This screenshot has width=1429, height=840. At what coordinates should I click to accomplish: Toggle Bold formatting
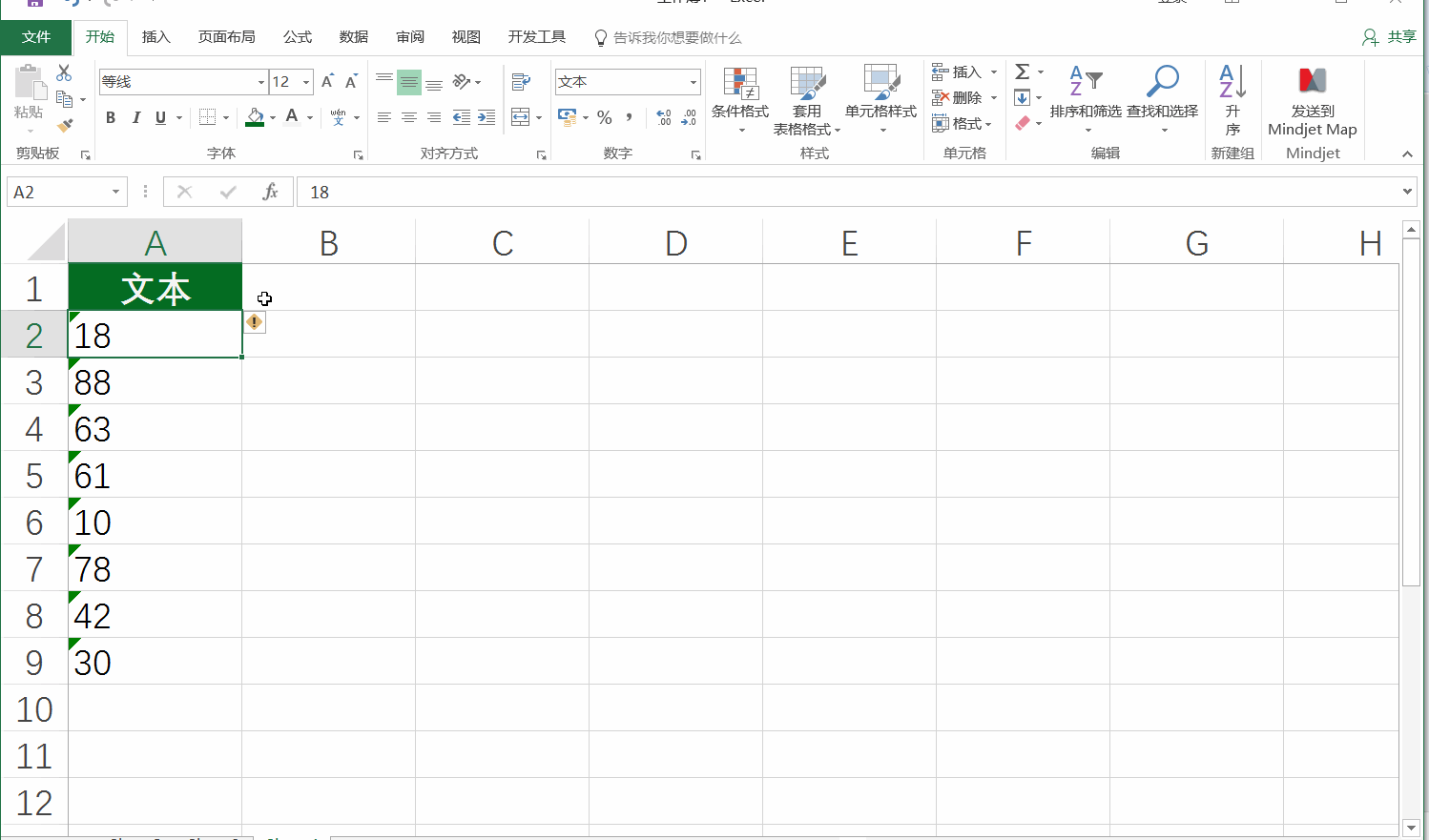[x=111, y=117]
